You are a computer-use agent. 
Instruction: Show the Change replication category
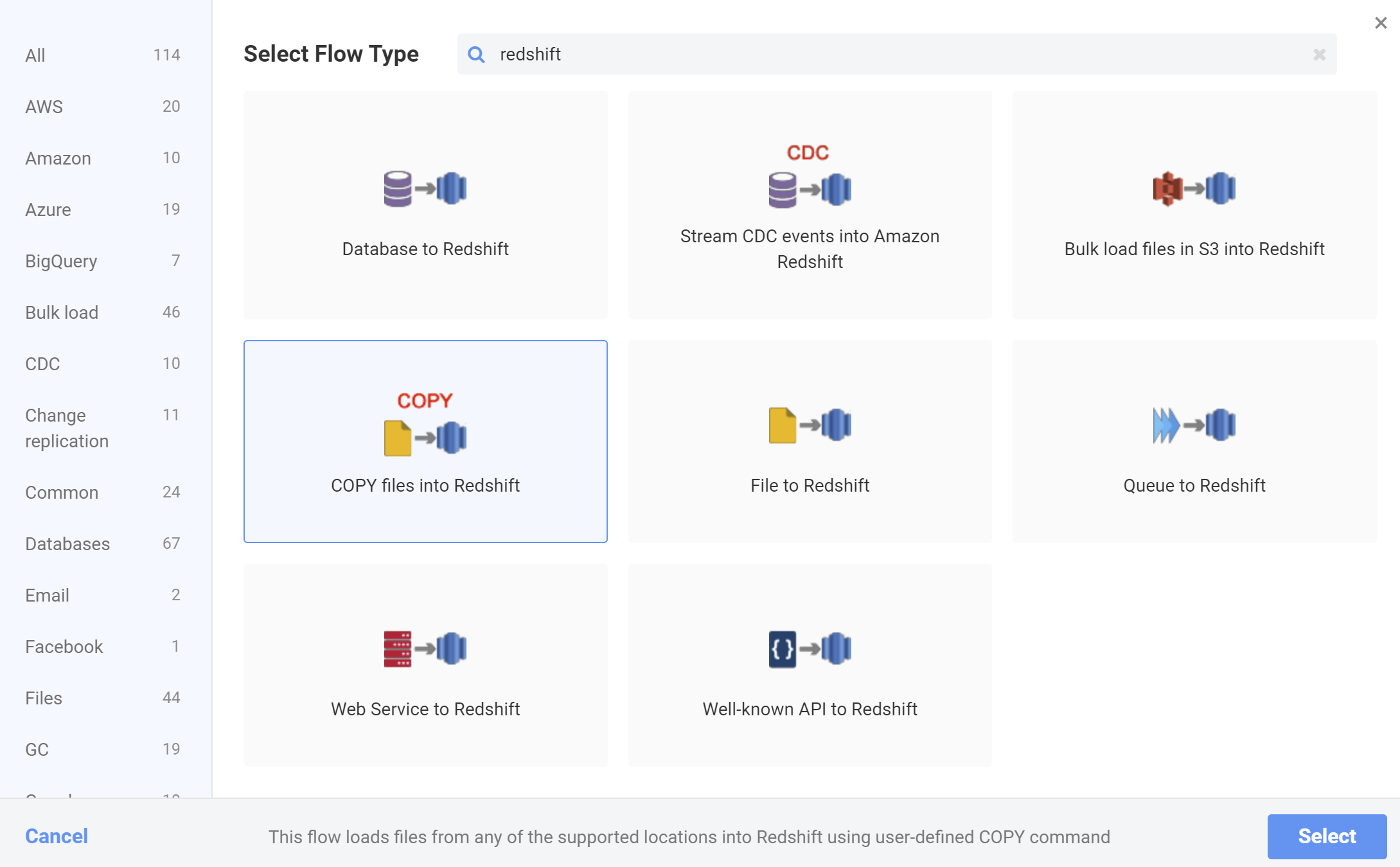pyautogui.click(x=103, y=428)
